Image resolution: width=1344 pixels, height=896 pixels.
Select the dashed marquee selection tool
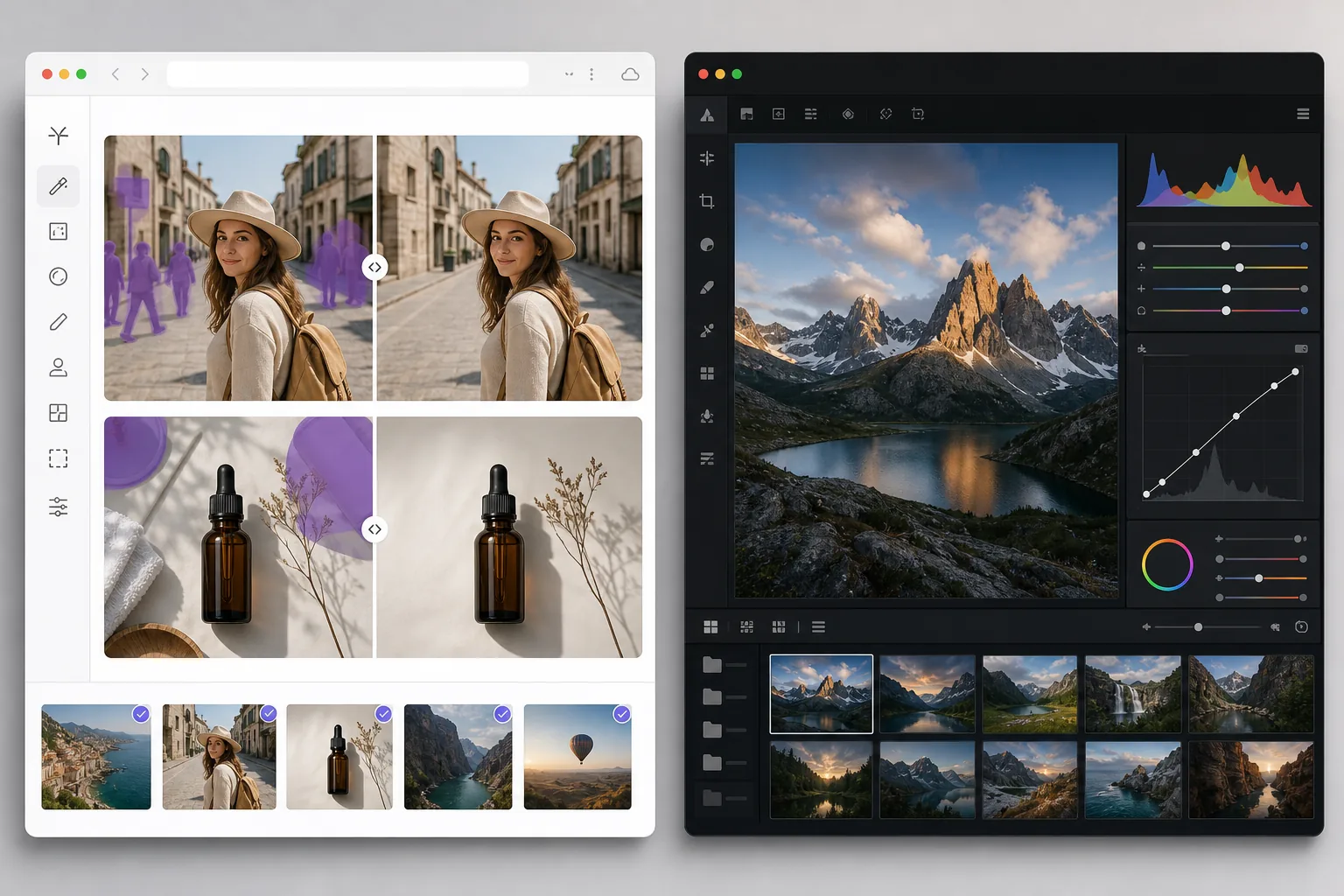[x=58, y=458]
